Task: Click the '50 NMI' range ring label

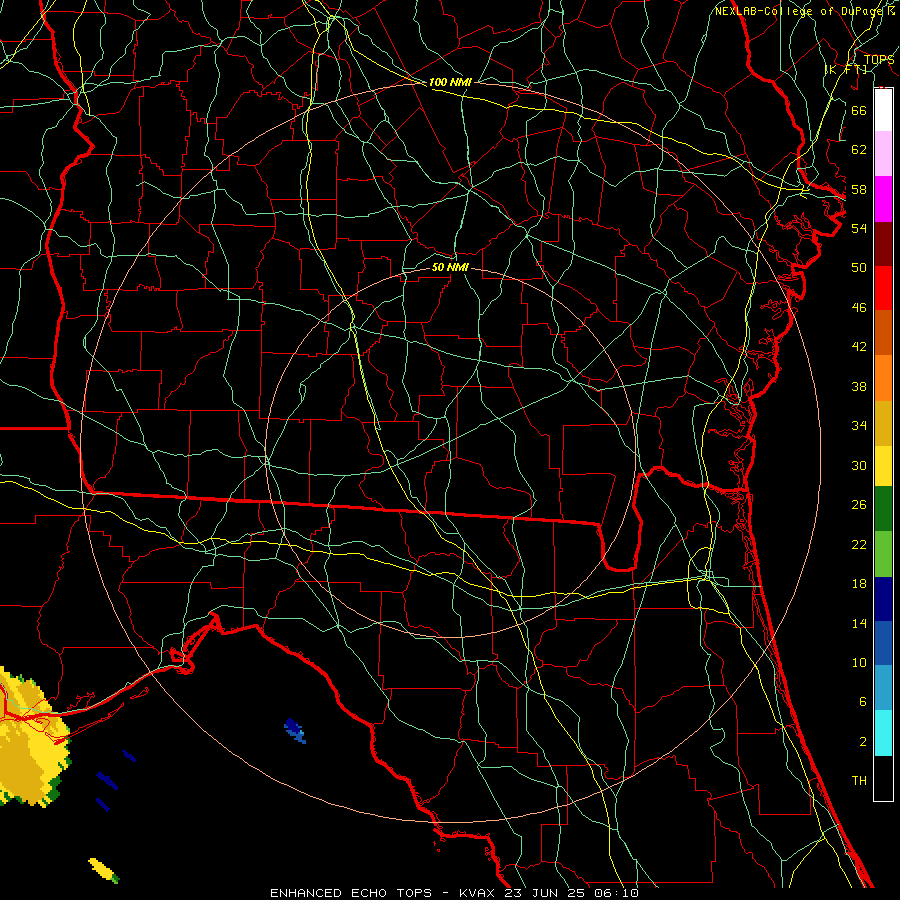Action: pos(450,267)
